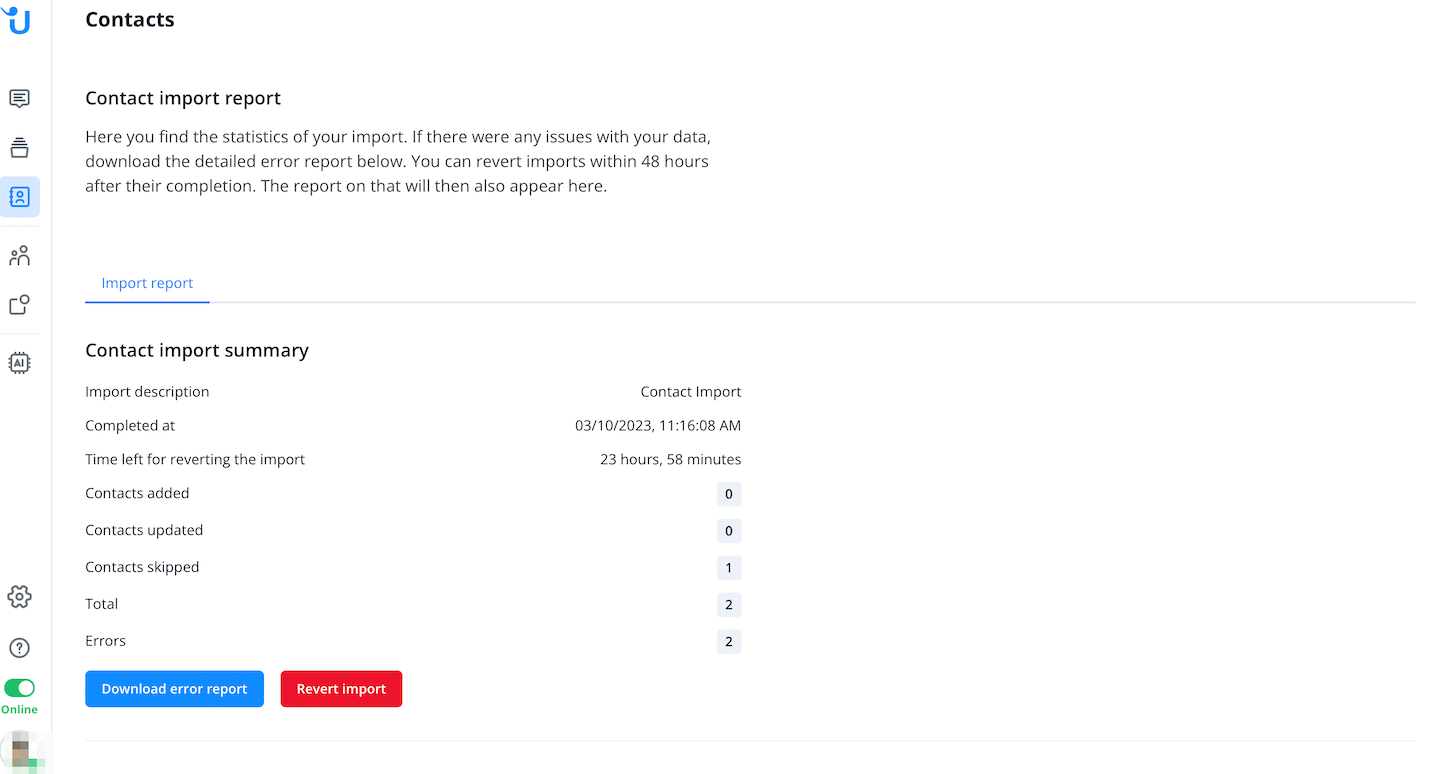Click the help question mark icon

click(19, 648)
